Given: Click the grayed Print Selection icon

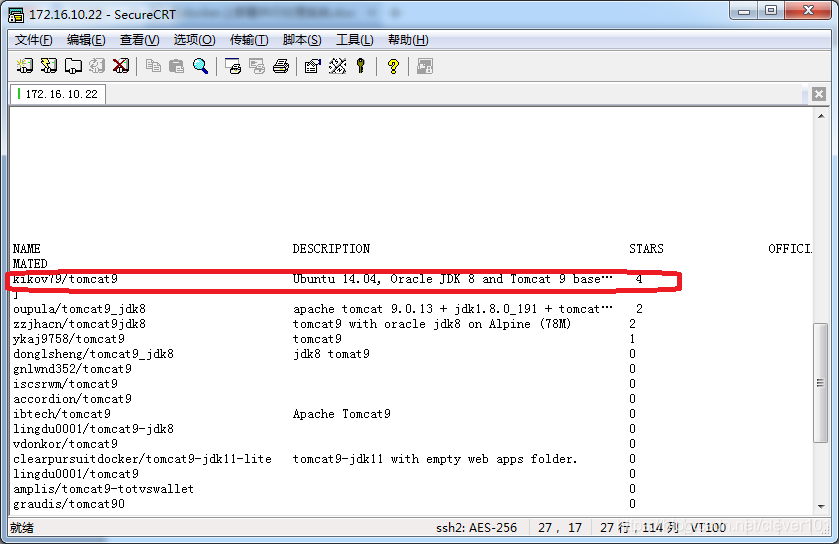Looking at the screenshot, I should click(x=257, y=66).
